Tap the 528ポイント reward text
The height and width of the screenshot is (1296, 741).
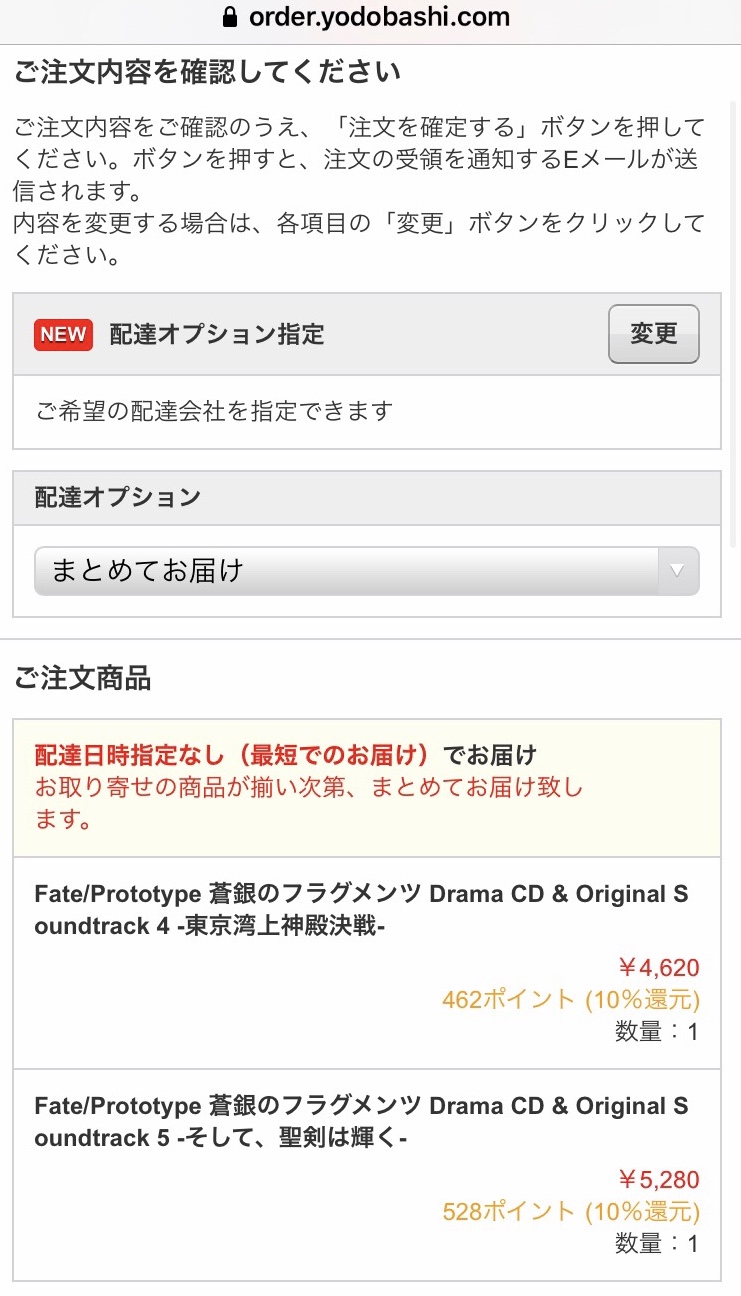pyautogui.click(x=570, y=1211)
